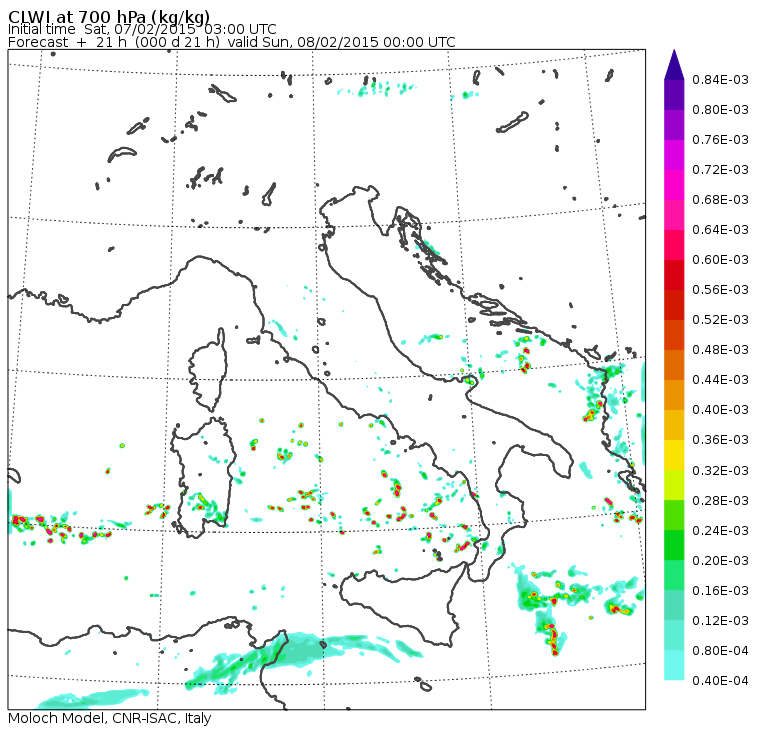760x731 pixels.
Task: Click the island of Sardinia on the map
Action: click(204, 477)
